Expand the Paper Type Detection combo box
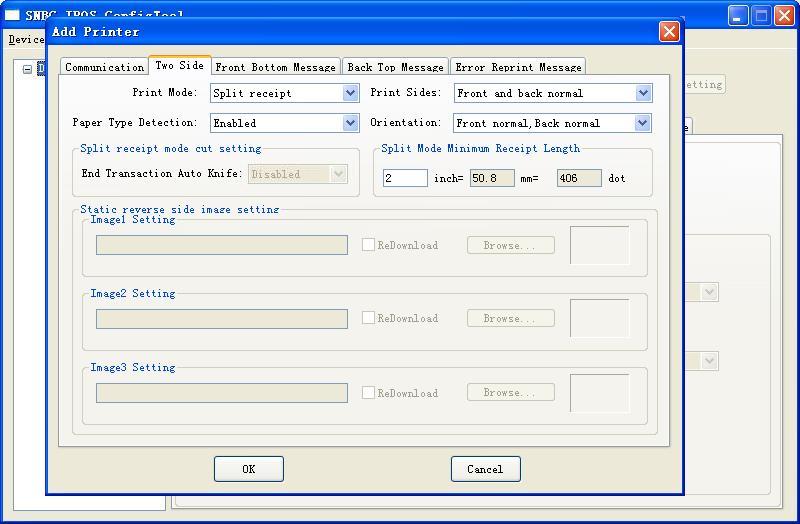 285,123
